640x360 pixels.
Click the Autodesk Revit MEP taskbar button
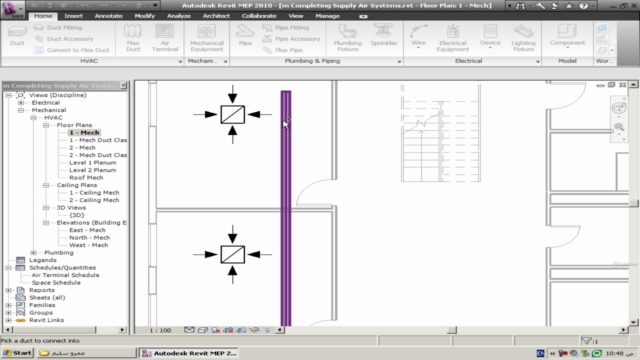point(189,353)
